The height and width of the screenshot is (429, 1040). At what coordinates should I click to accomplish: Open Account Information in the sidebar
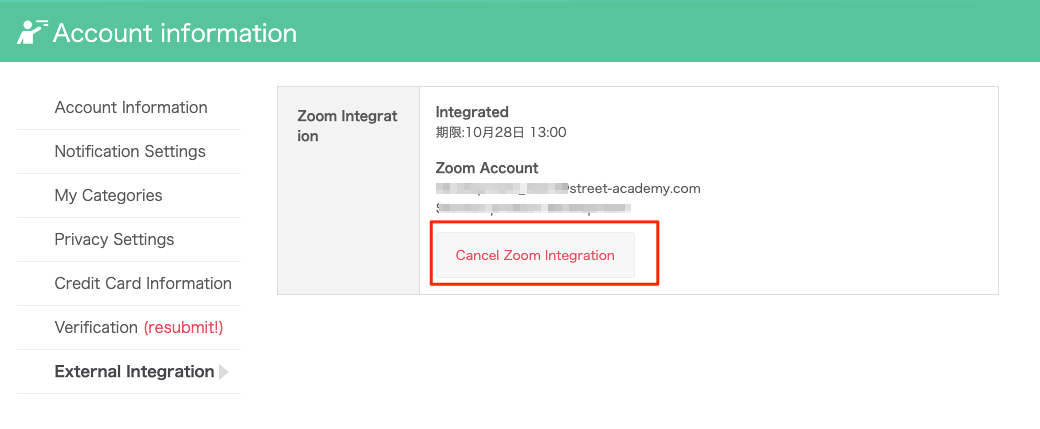click(131, 107)
